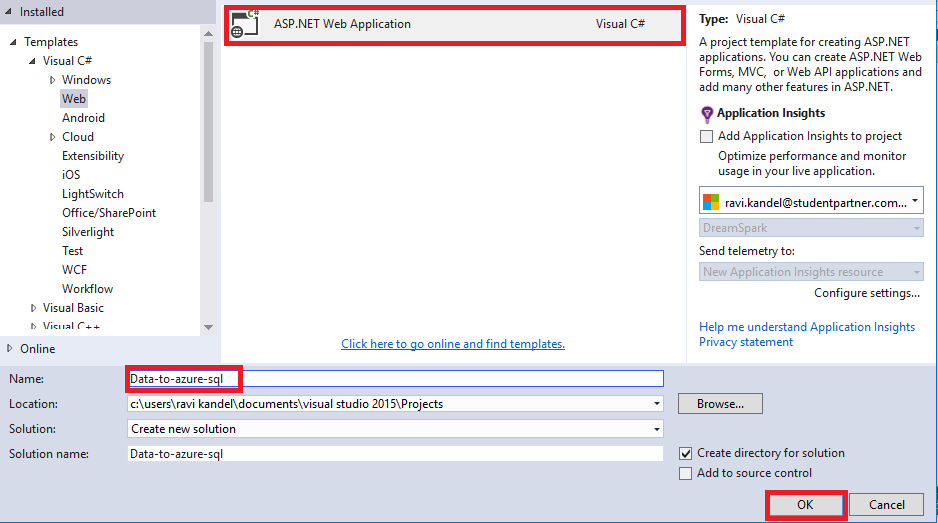938x523 pixels.
Task: Open the Solution dropdown list
Action: [x=395, y=429]
